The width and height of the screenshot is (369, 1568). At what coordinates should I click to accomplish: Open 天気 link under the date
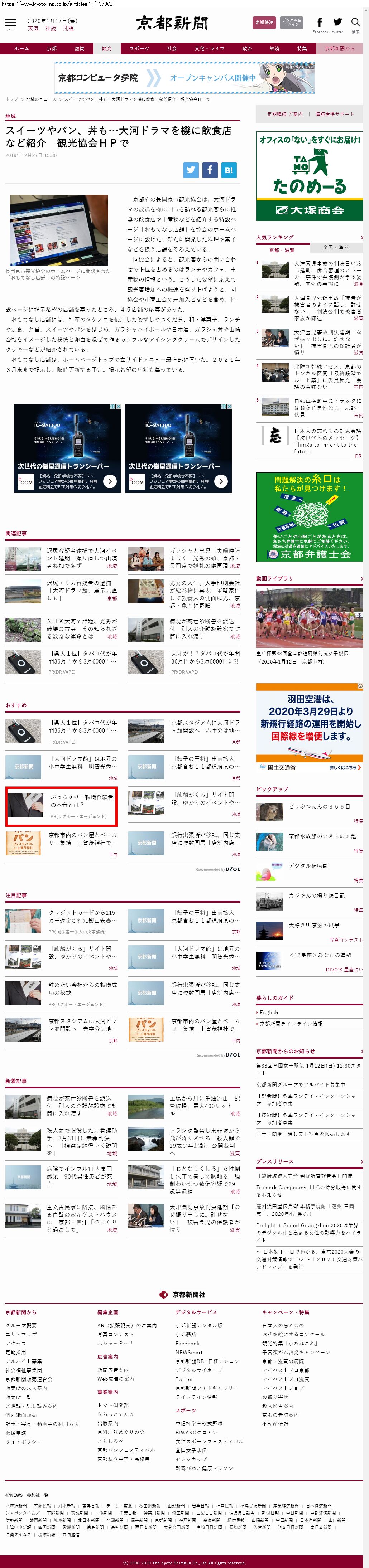coord(33,29)
